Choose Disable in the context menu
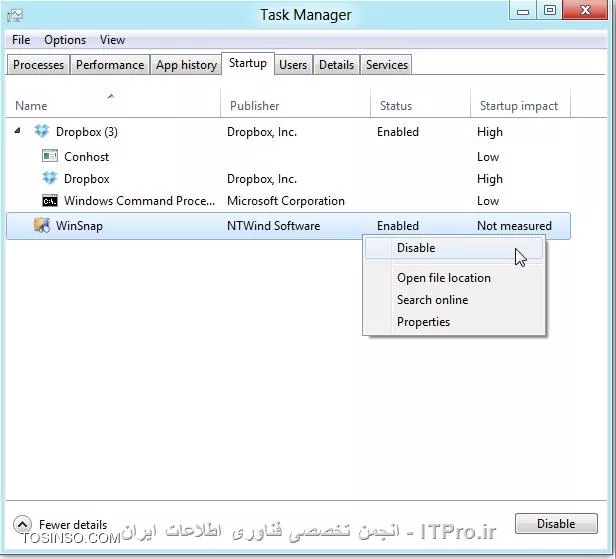616x559 pixels. pos(454,248)
